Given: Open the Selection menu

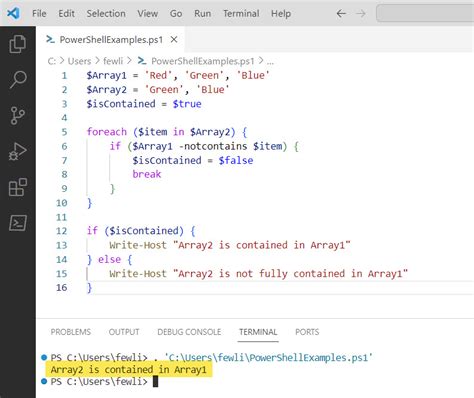Looking at the screenshot, I should pos(106,14).
